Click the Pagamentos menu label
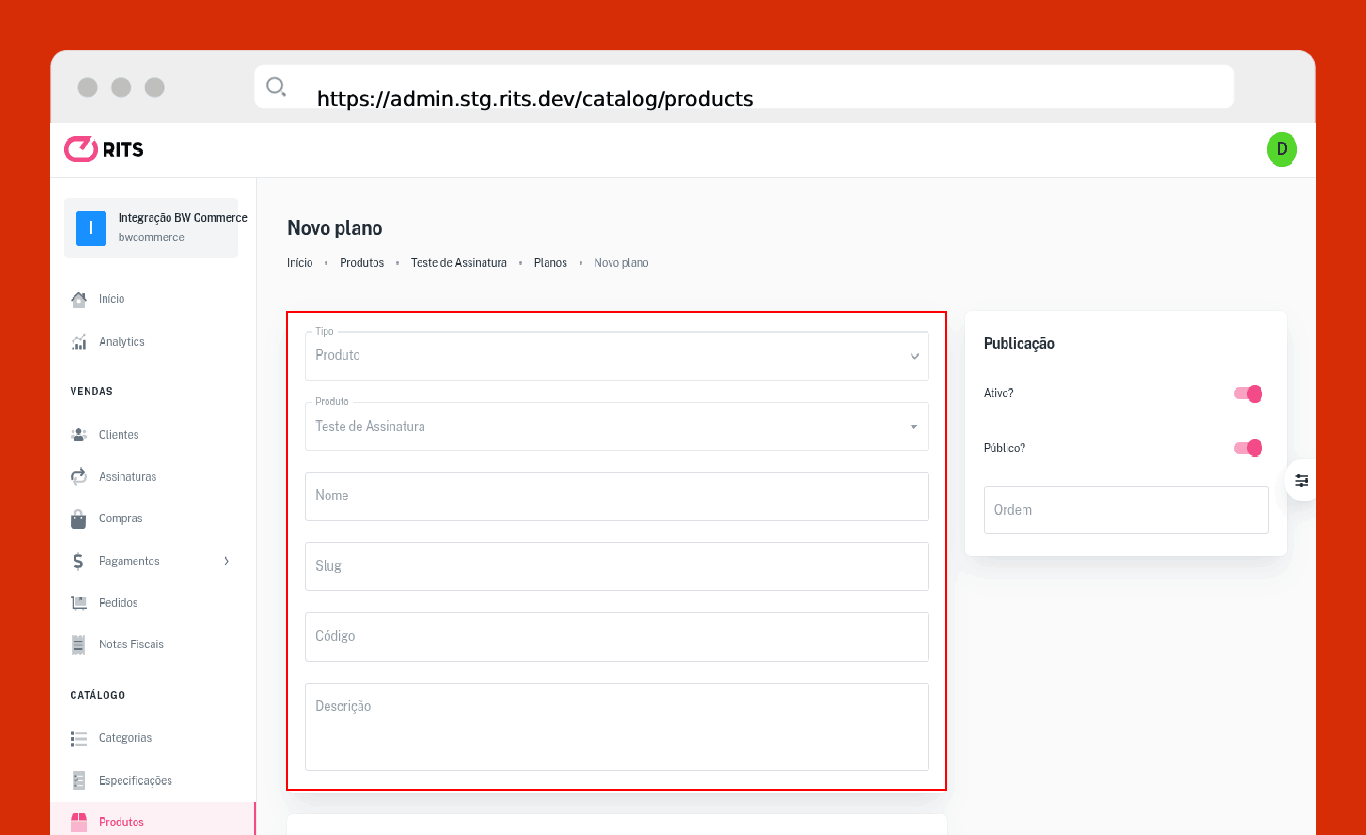 tap(129, 561)
